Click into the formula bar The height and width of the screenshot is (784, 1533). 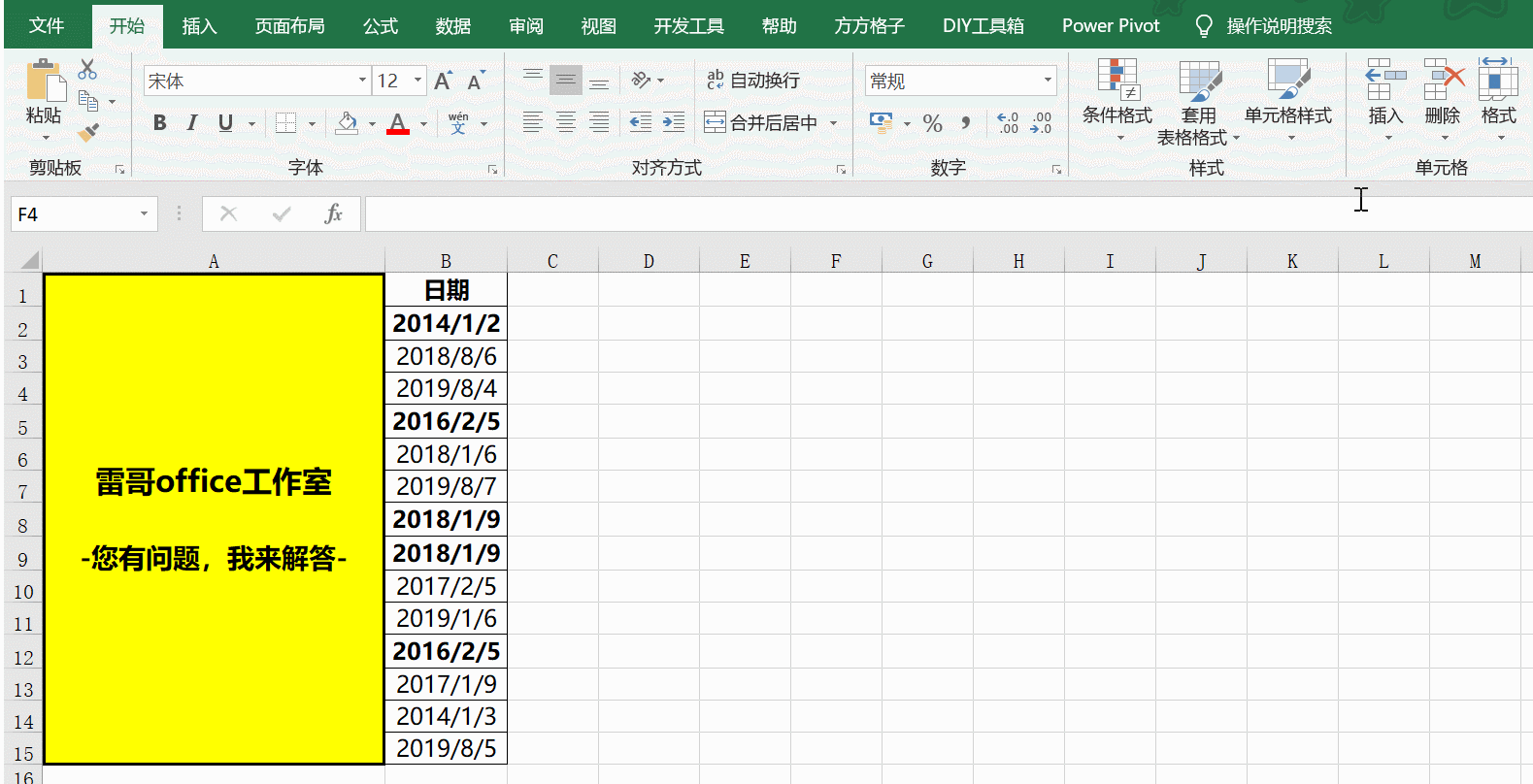coord(948,213)
